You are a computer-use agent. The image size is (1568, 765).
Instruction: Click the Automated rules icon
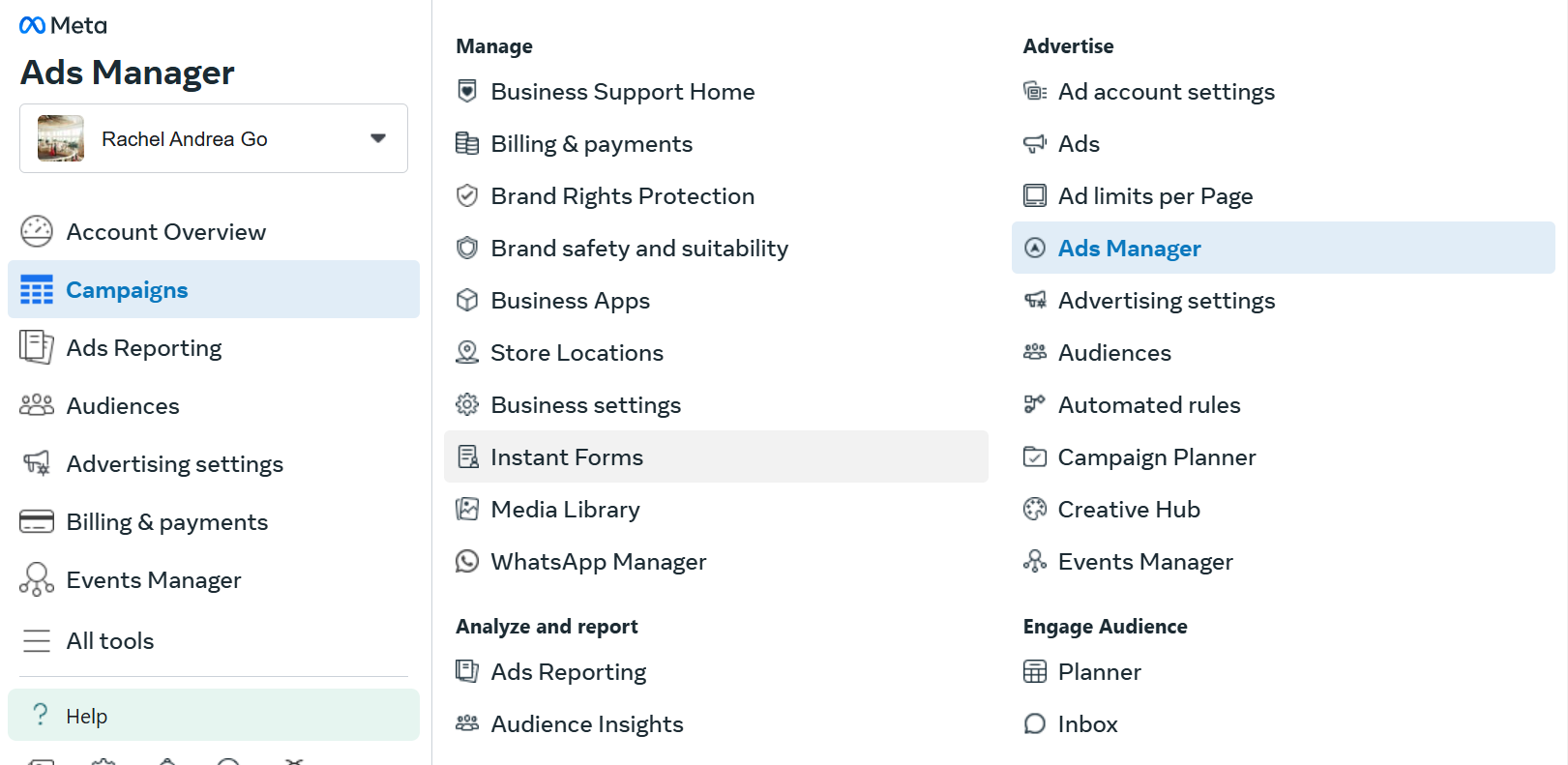1035,404
